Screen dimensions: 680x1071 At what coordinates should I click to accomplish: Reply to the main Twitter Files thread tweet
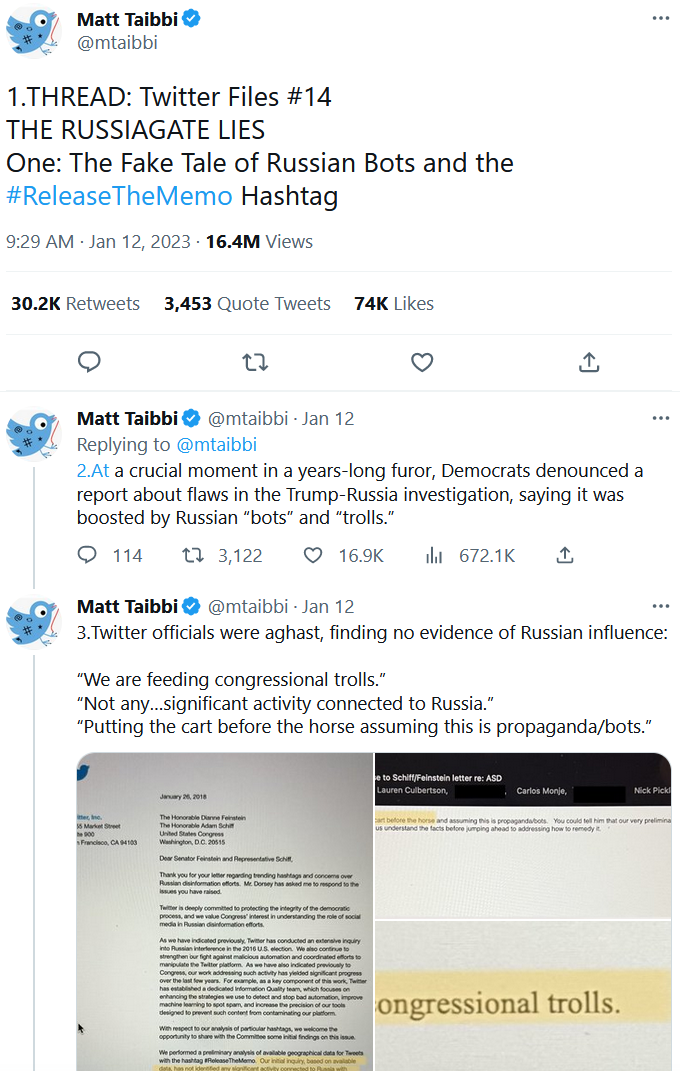coord(89,361)
